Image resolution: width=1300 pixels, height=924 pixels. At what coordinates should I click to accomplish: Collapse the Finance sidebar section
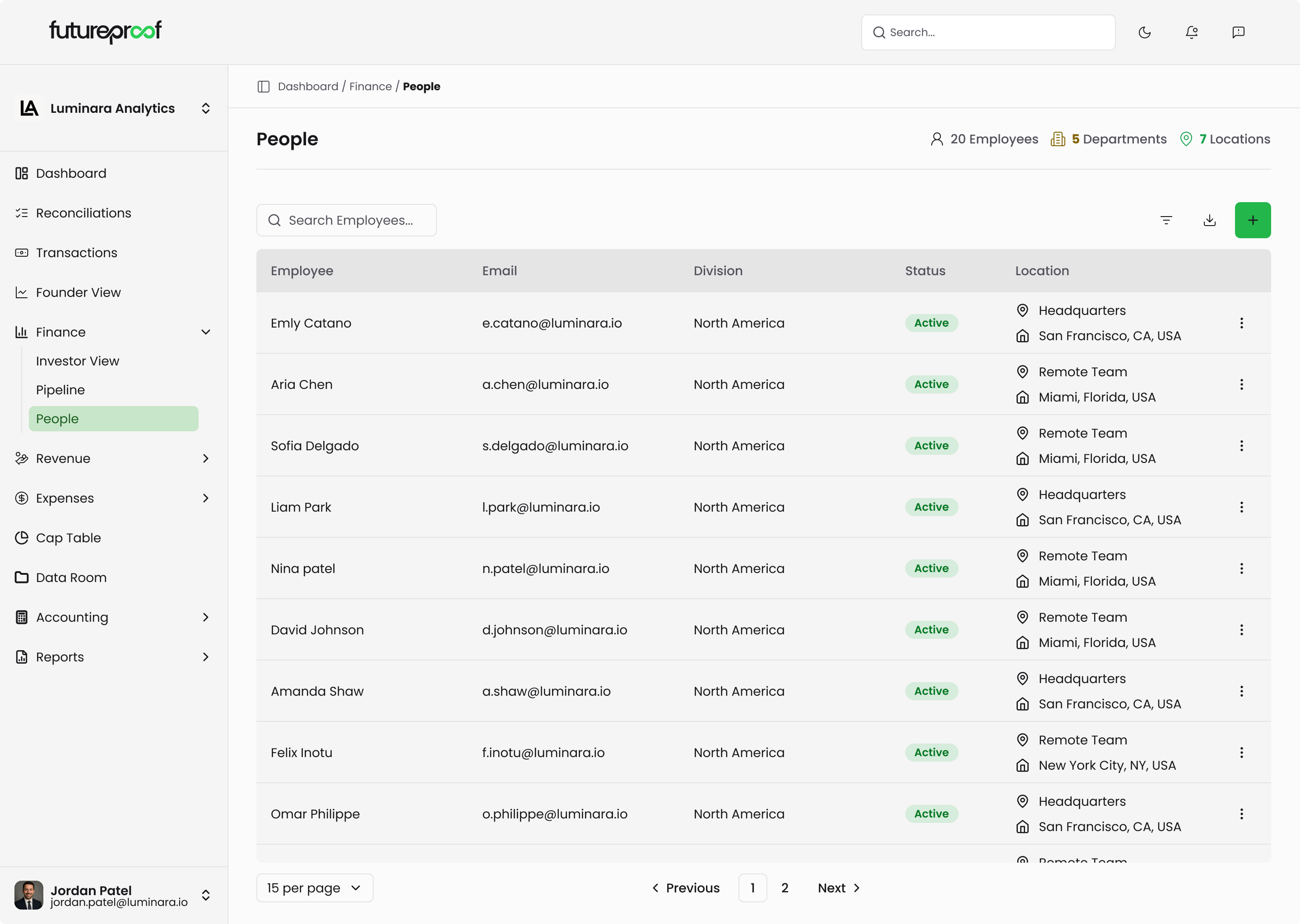[205, 332]
